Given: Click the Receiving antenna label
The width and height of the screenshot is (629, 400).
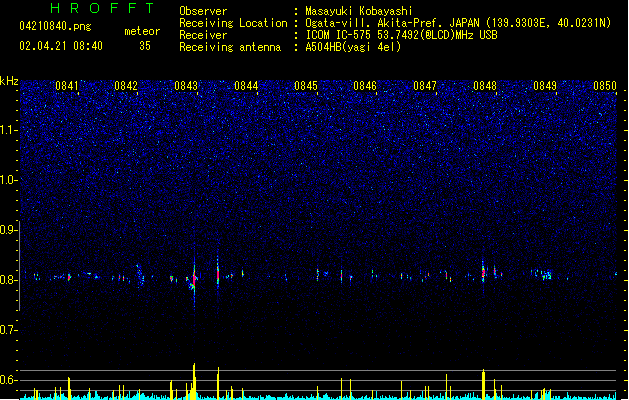Looking at the screenshot, I should [230, 47].
